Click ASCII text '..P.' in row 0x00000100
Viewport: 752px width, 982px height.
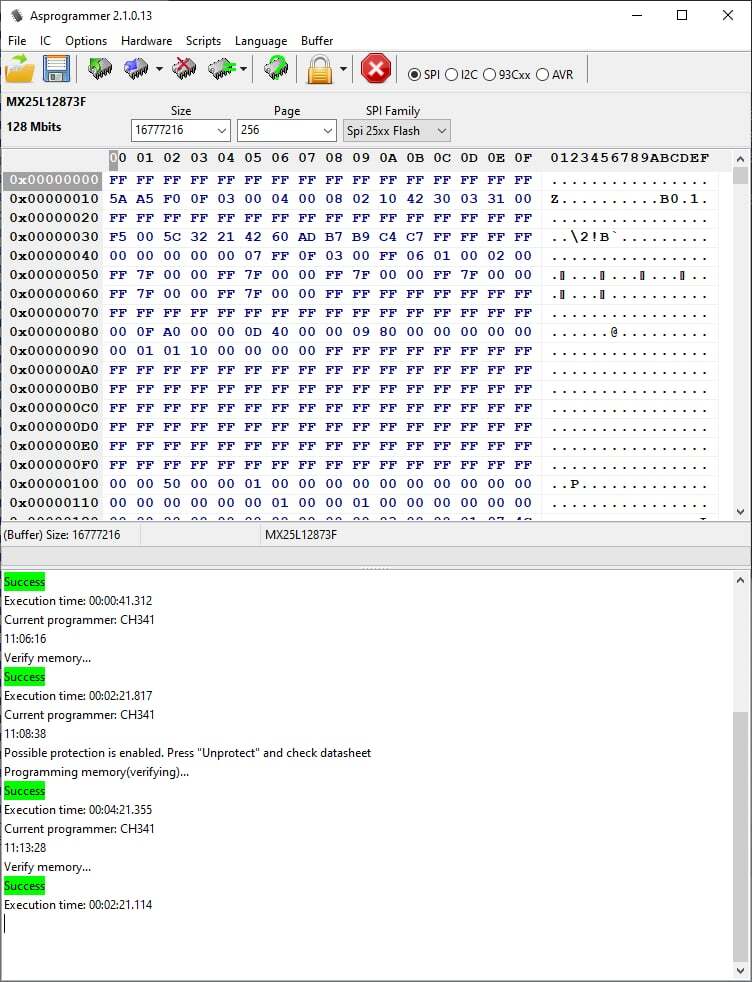click(572, 484)
